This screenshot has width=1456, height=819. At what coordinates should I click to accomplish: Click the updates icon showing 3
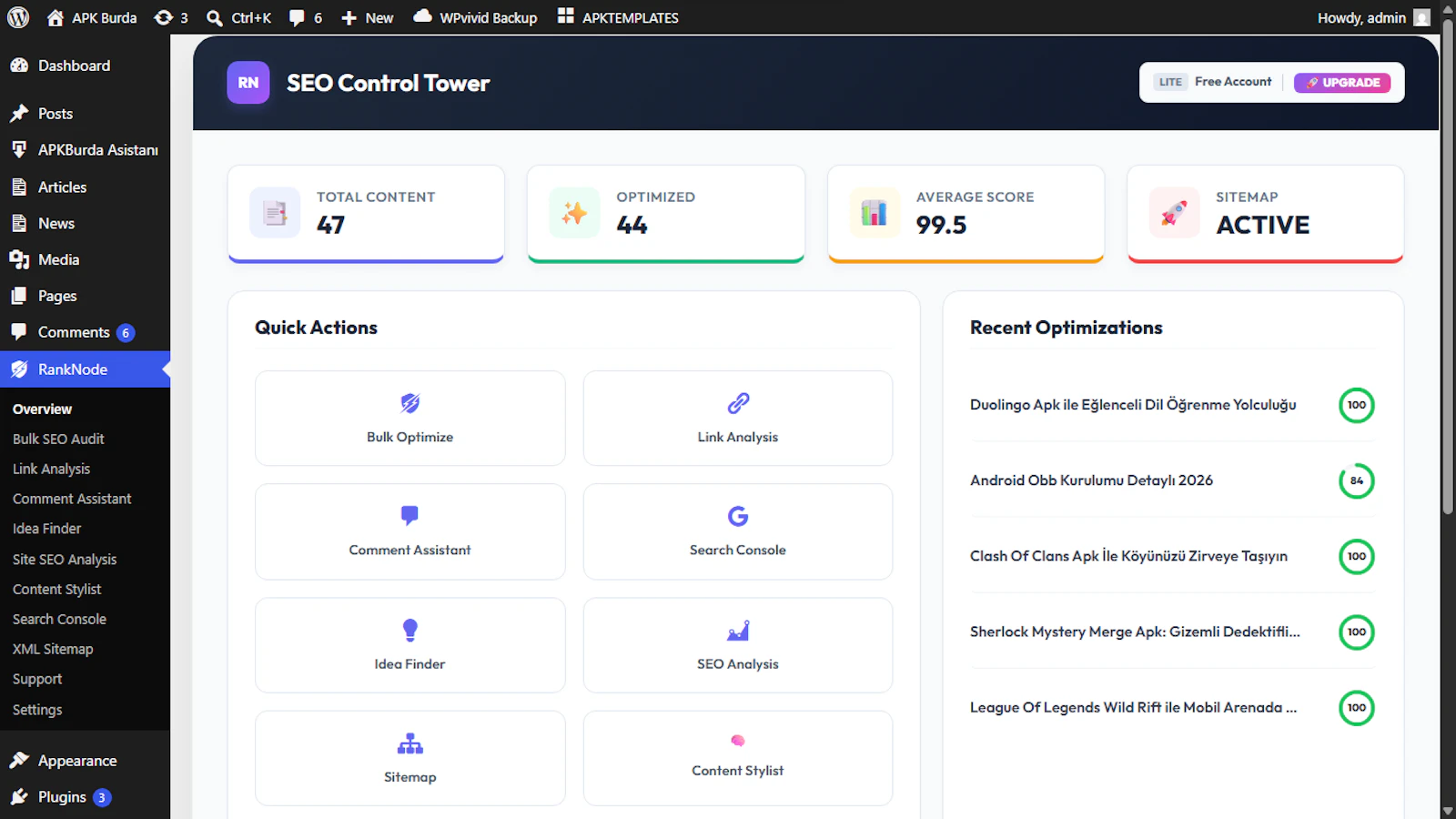click(164, 17)
